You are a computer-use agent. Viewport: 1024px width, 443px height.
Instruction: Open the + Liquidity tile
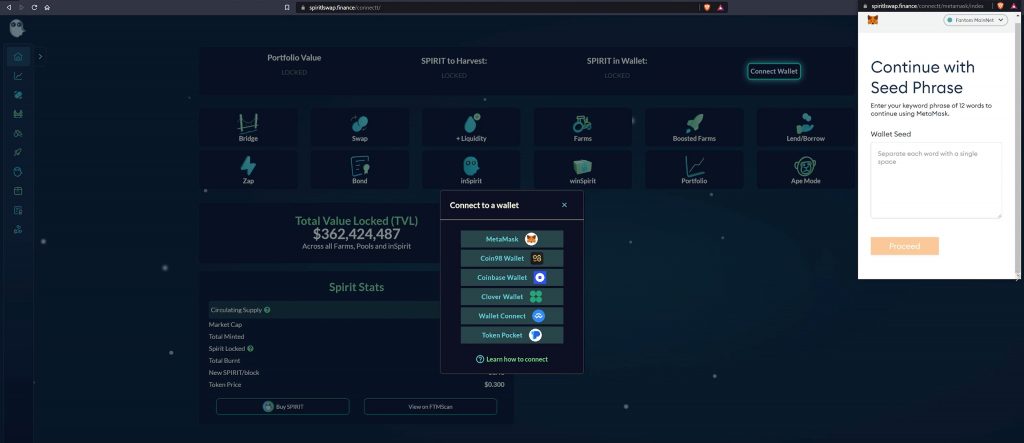click(x=471, y=127)
